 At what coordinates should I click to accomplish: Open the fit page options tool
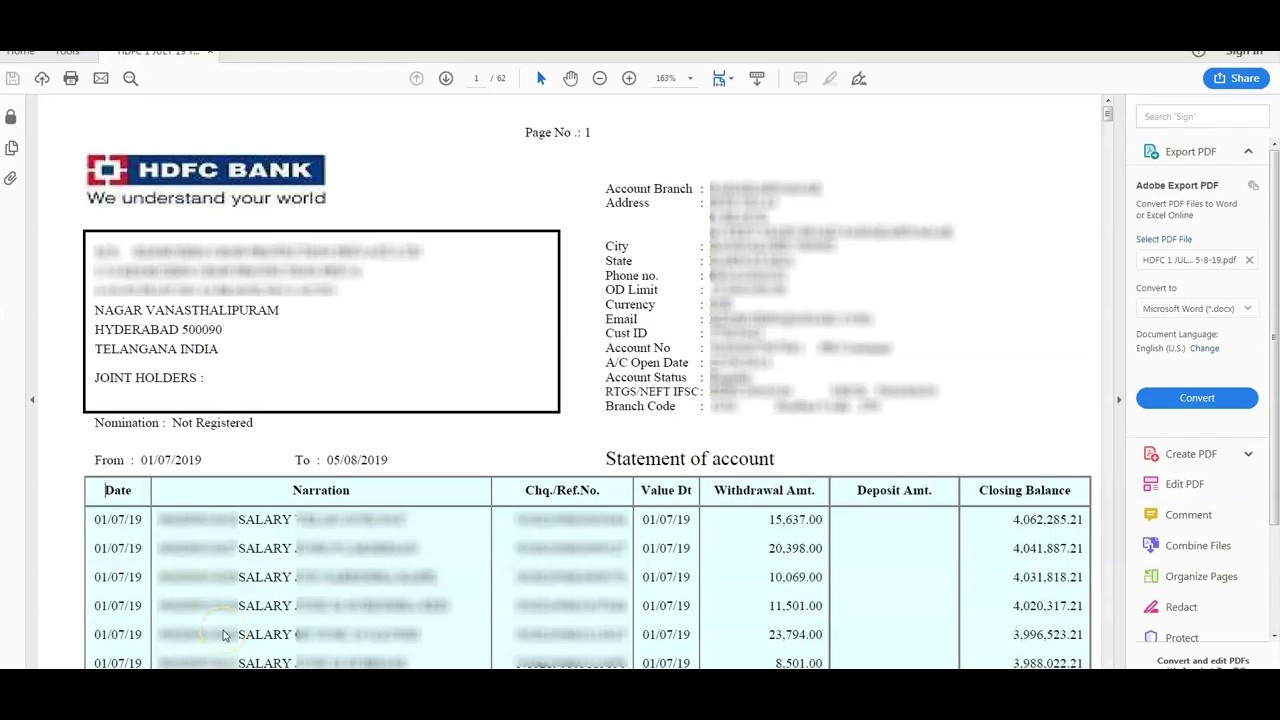point(722,78)
